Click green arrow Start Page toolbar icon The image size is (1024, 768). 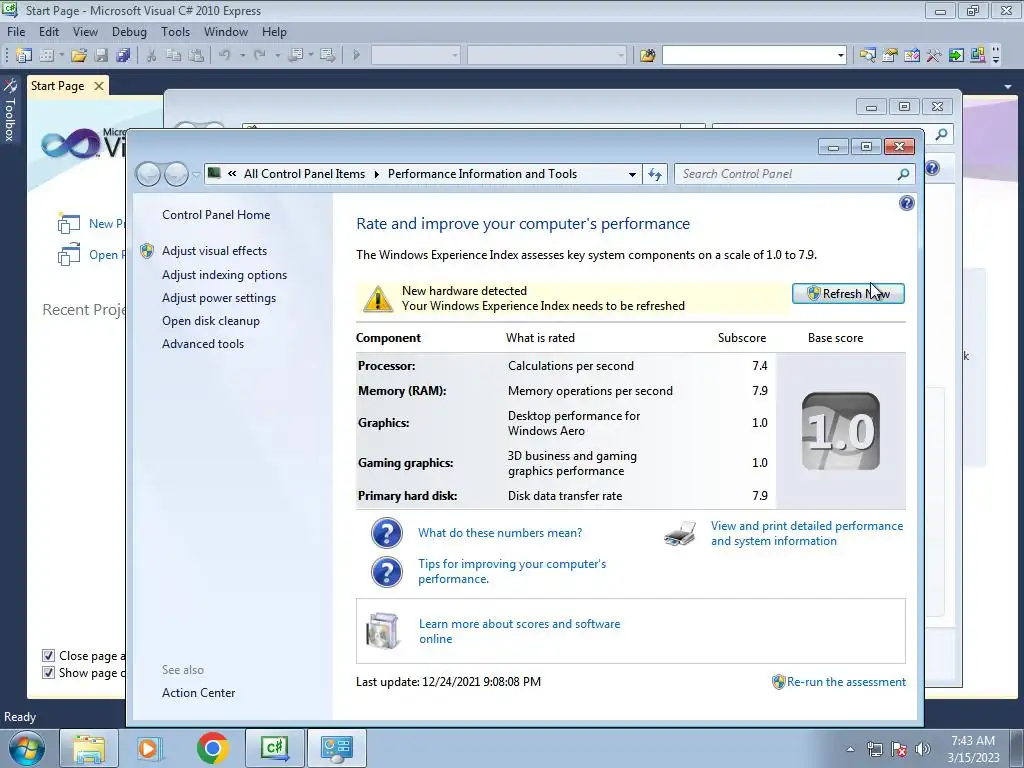click(x=956, y=55)
